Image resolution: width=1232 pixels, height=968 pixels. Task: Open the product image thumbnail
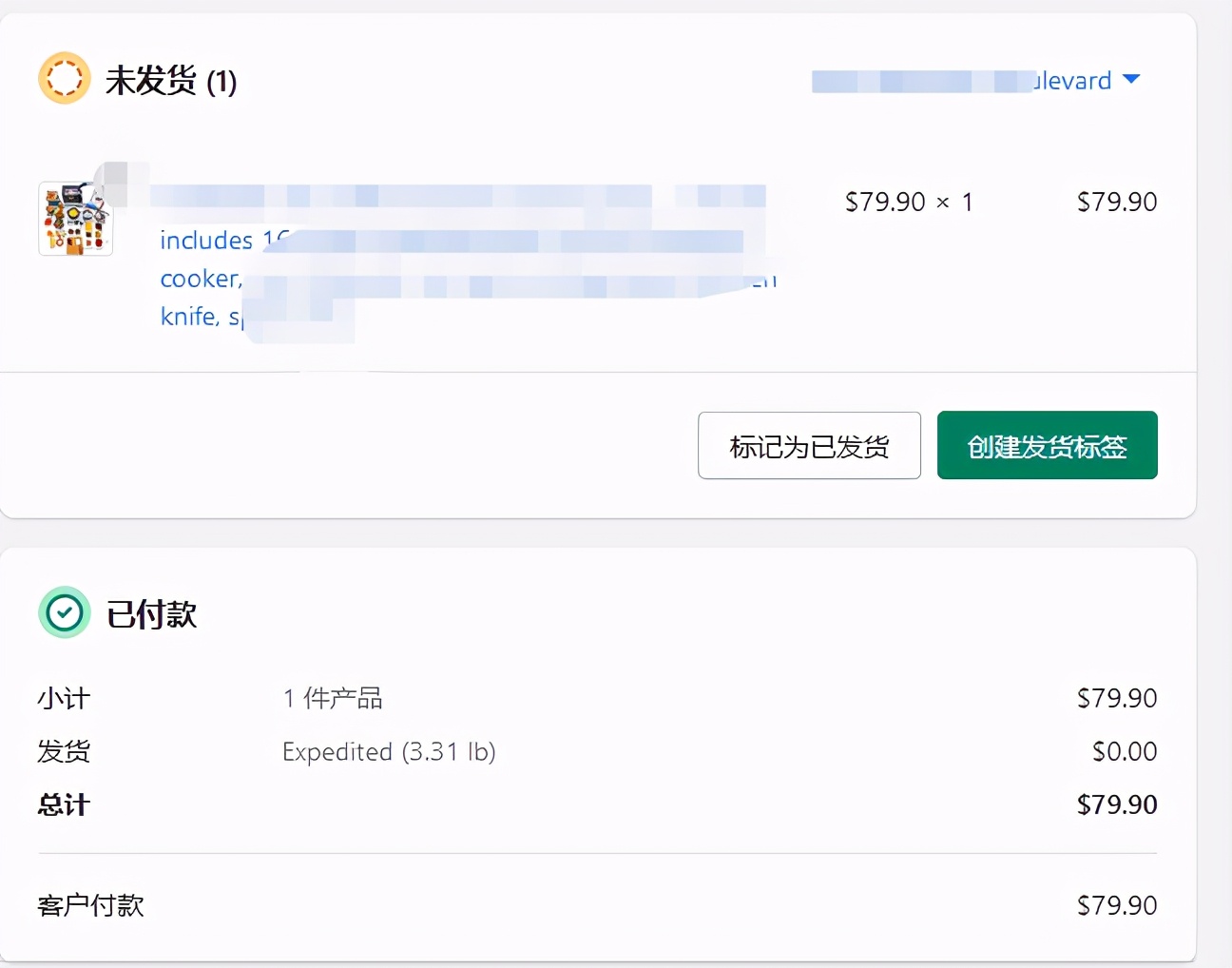[x=75, y=218]
